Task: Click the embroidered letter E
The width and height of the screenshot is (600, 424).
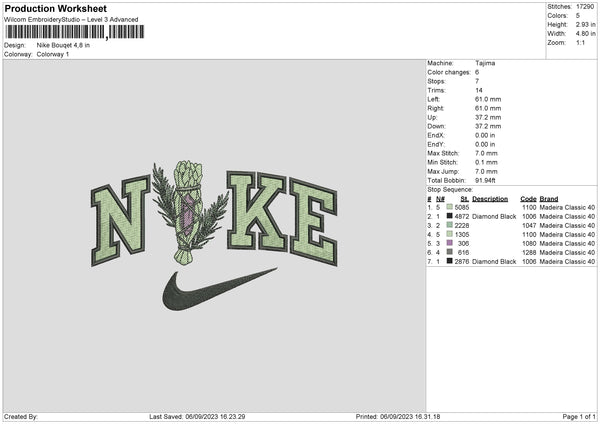Action: point(313,222)
